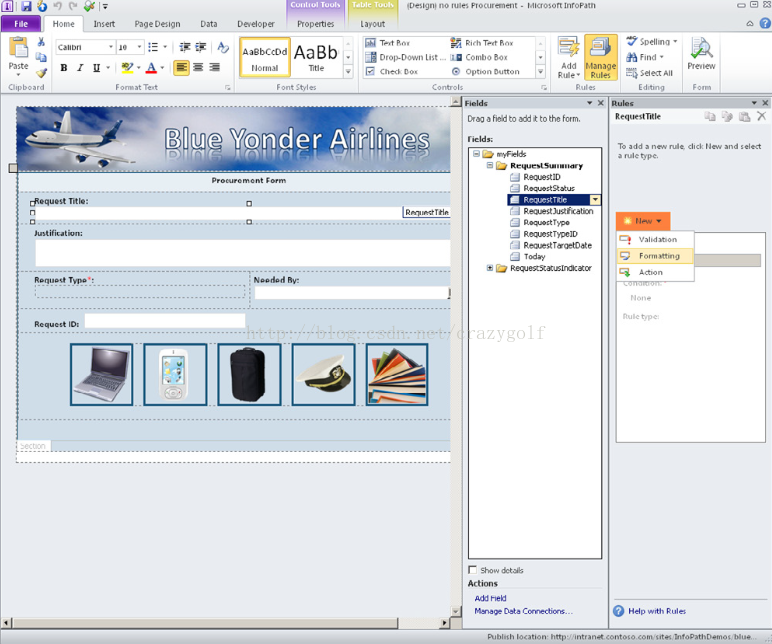This screenshot has height=644, width=772.
Task: Save the form with the disk icon
Action: (26, 6)
